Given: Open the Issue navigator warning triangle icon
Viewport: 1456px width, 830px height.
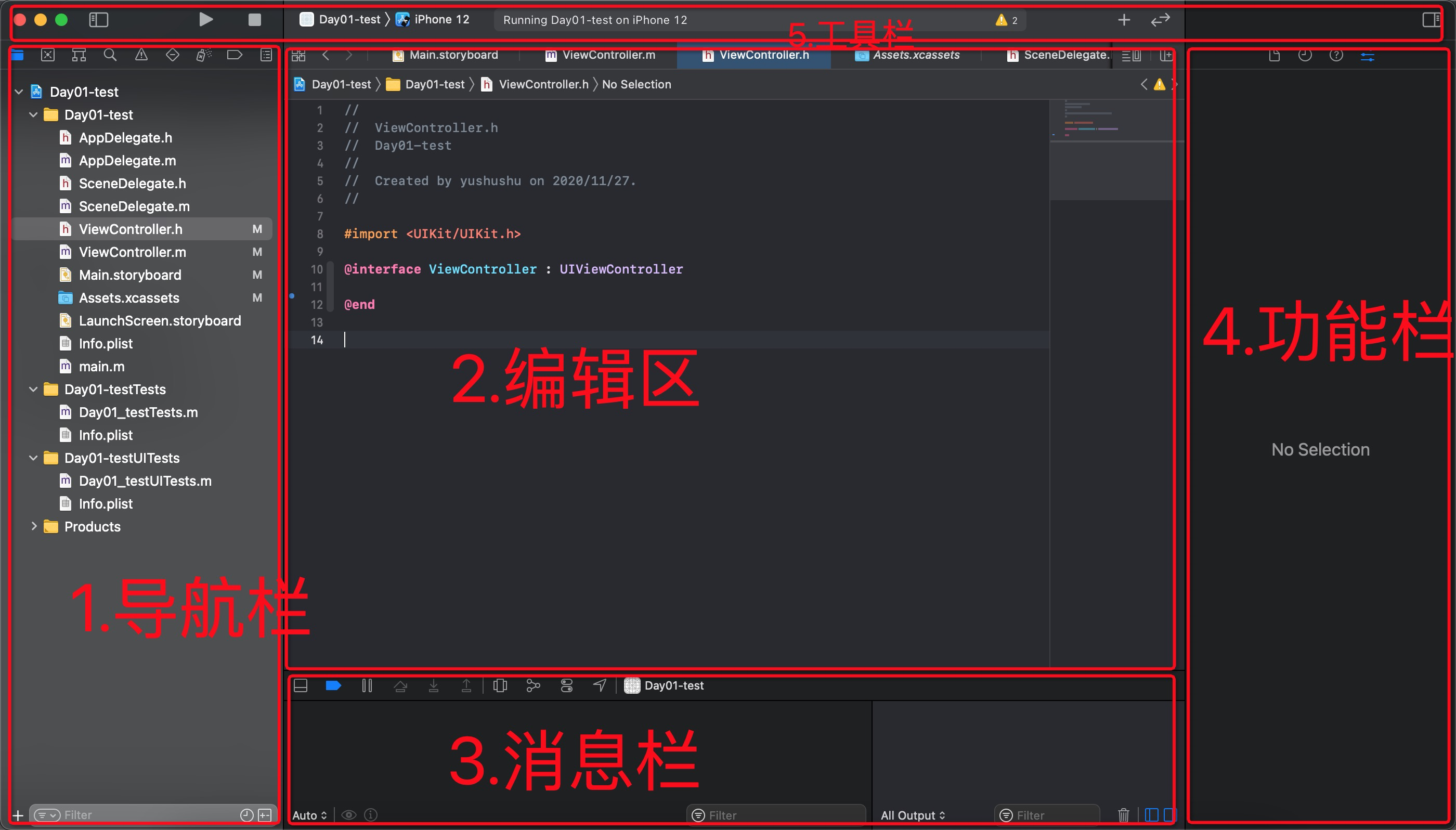Looking at the screenshot, I should click(141, 55).
